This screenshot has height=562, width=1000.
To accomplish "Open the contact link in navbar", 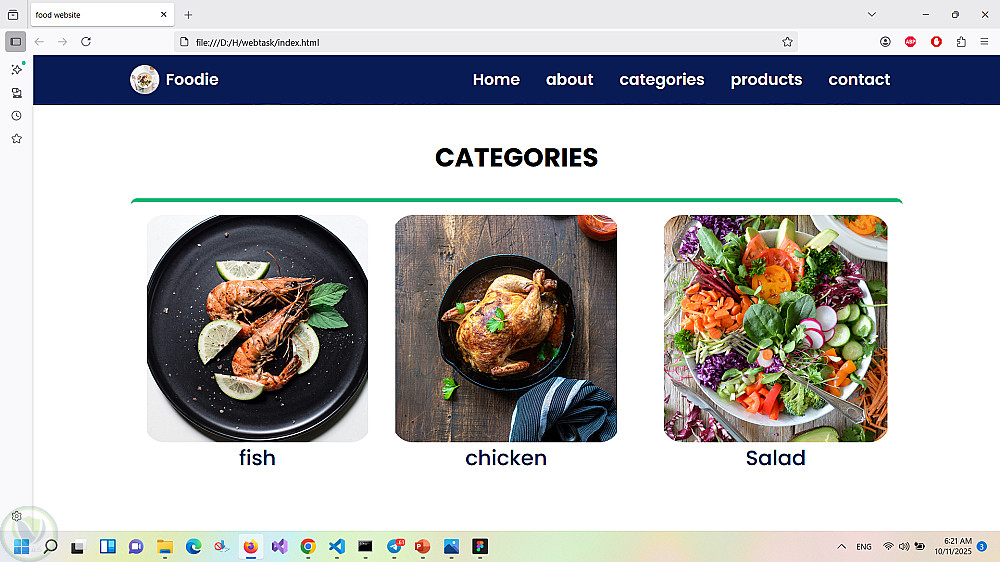I will [x=859, y=80].
